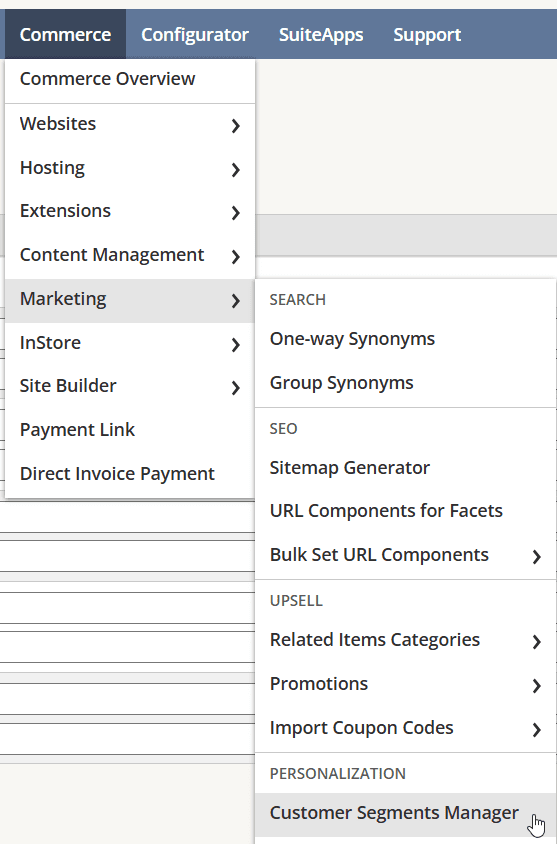Expand Bulk Set URL Components chevron

536,557
